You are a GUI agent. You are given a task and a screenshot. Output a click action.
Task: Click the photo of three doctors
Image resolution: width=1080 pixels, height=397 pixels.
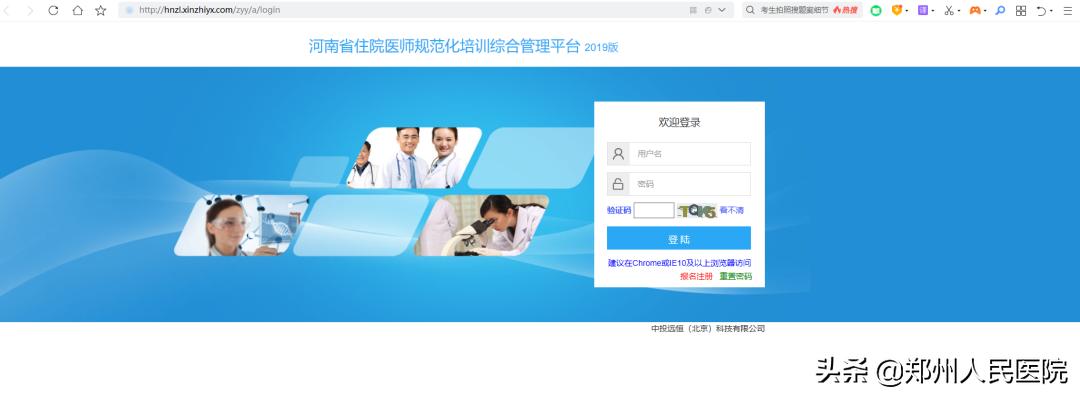pyautogui.click(x=413, y=158)
